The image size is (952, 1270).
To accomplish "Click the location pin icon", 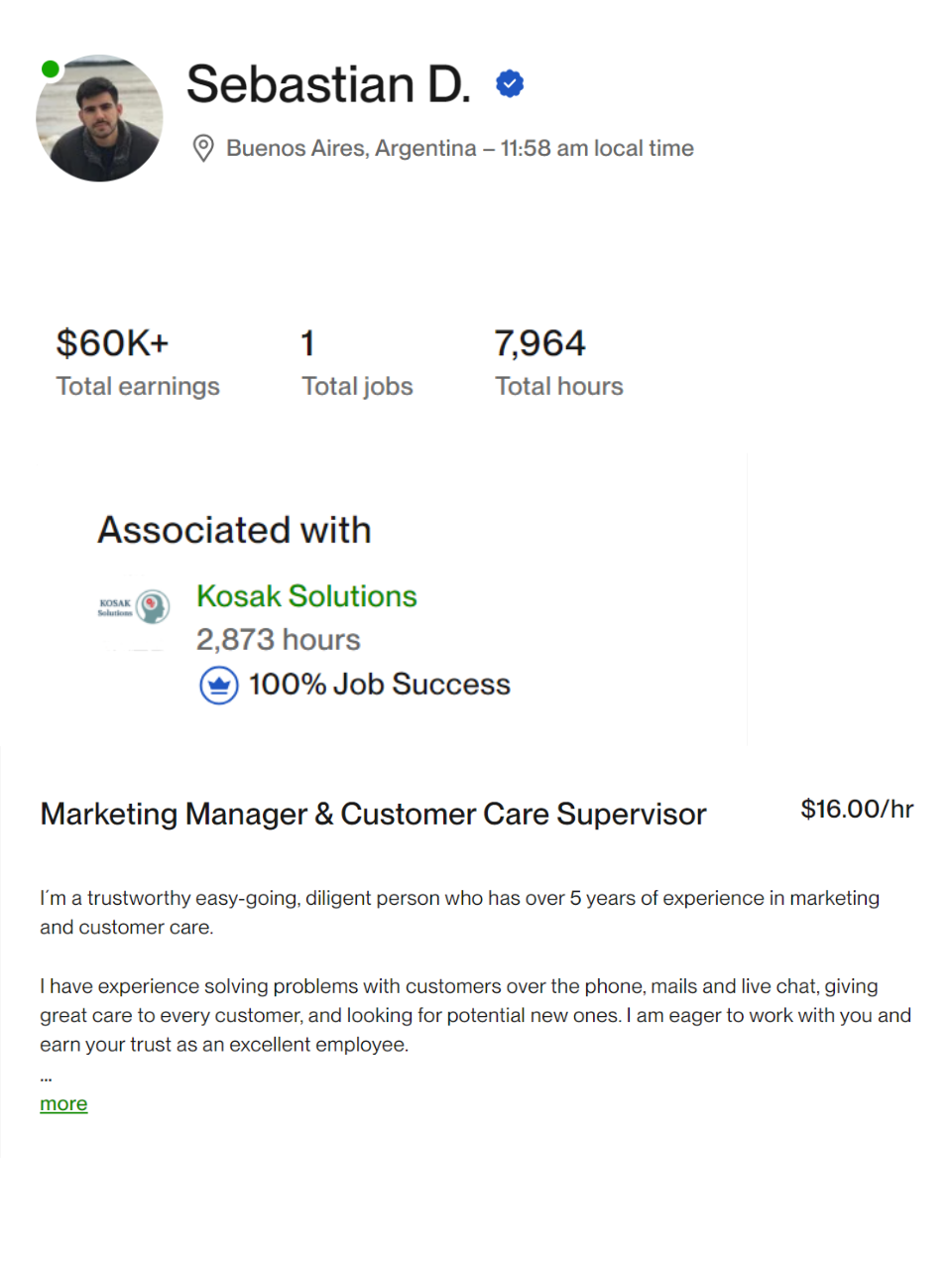I will pyautogui.click(x=203, y=149).
